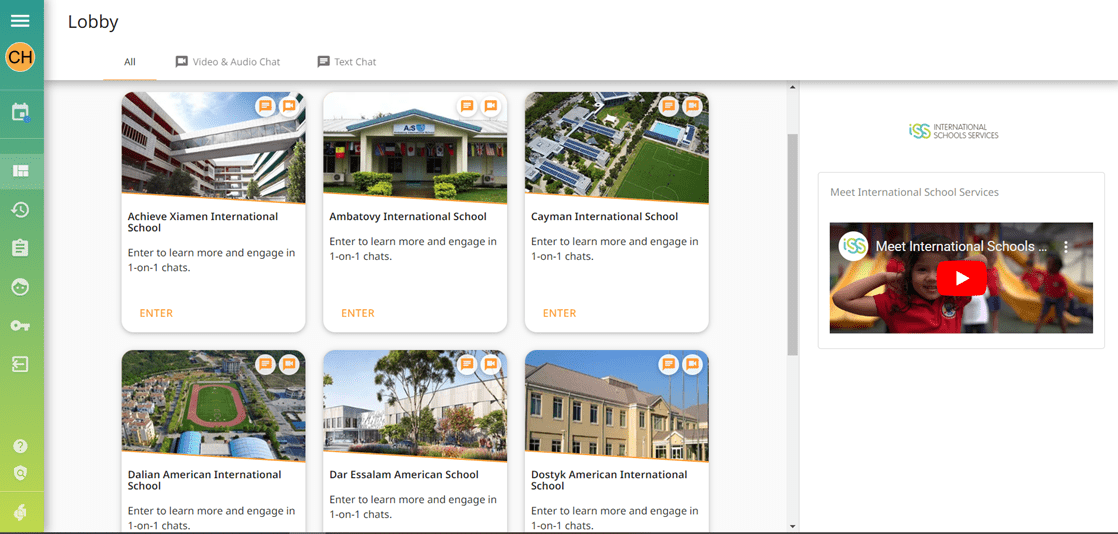Click the scrollbar up arrow
1118x534 pixels.
(792, 87)
